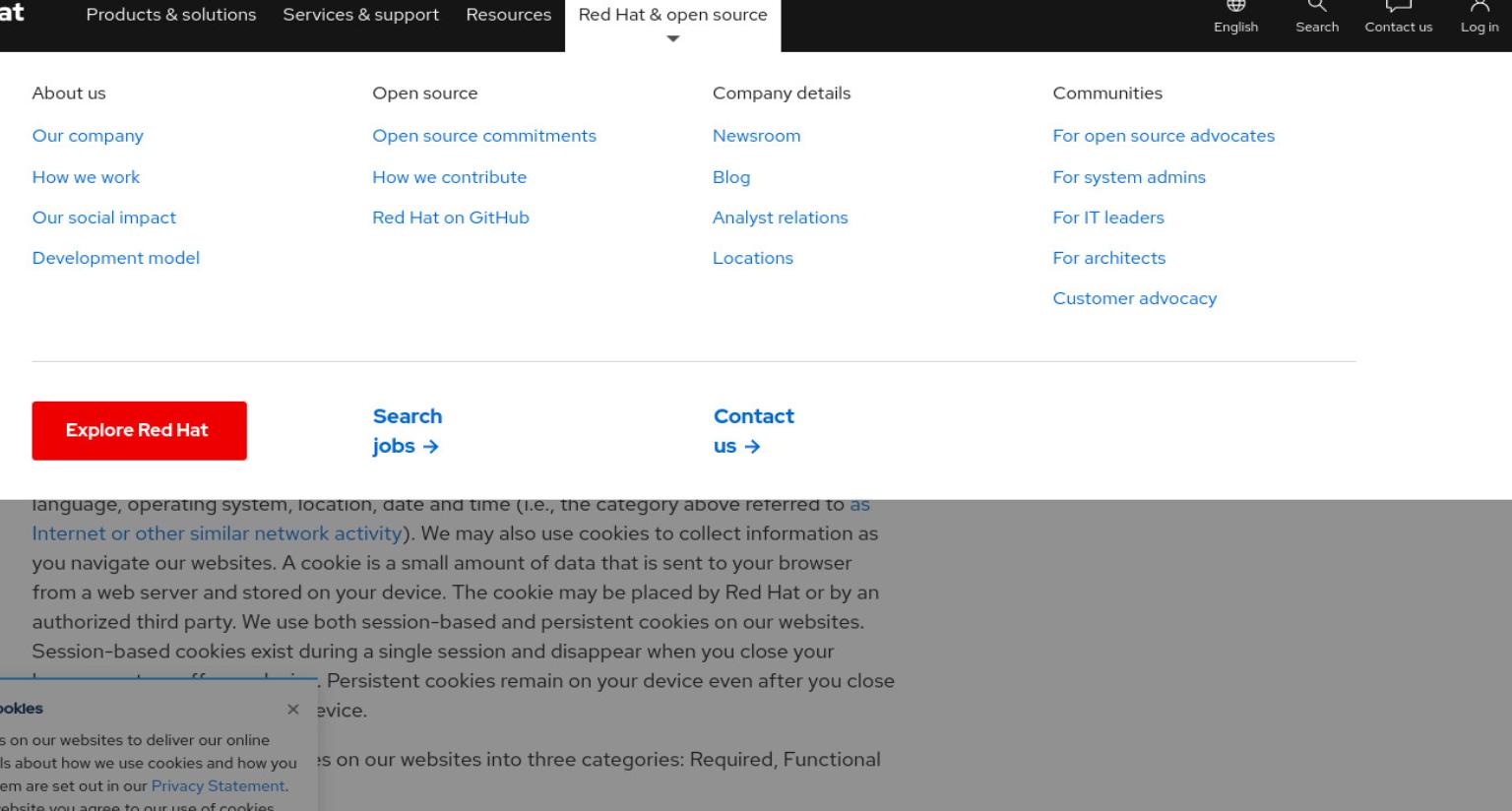Follow the Contact us arrow link in menu
This screenshot has width=1512, height=811.
point(753,431)
